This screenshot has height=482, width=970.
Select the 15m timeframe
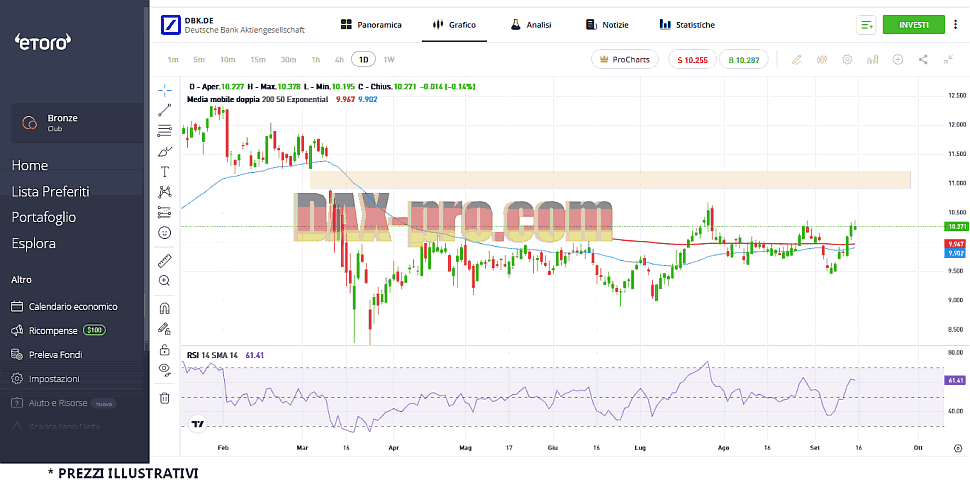pyautogui.click(x=258, y=59)
